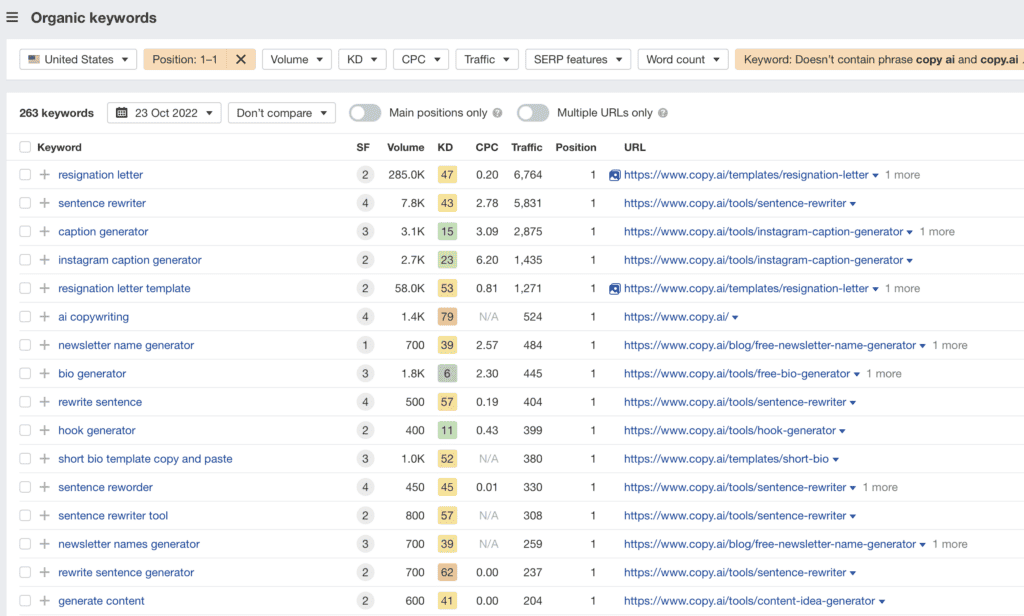Enable Multiple URLs only toggle
Screen dimensions: 1024x616
[x=532, y=113]
